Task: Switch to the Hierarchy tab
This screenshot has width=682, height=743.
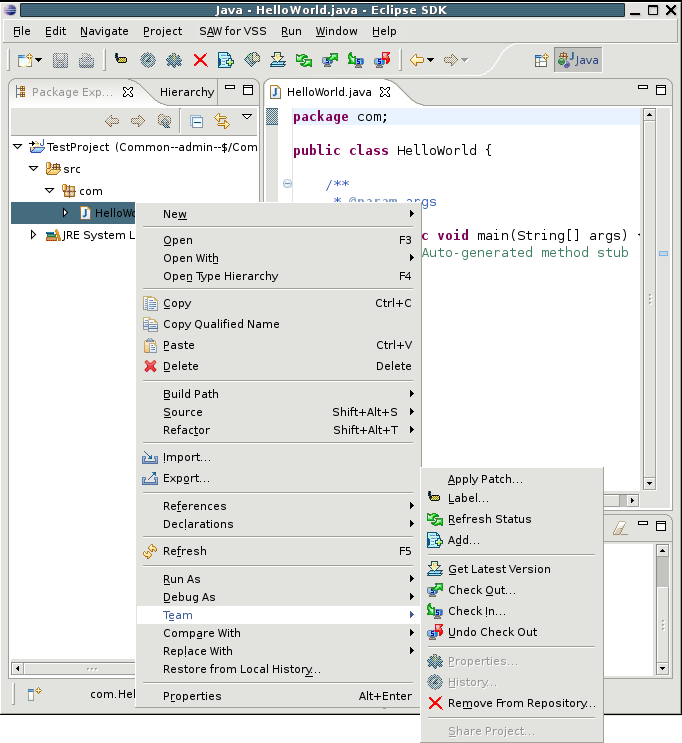Action: tap(187, 92)
